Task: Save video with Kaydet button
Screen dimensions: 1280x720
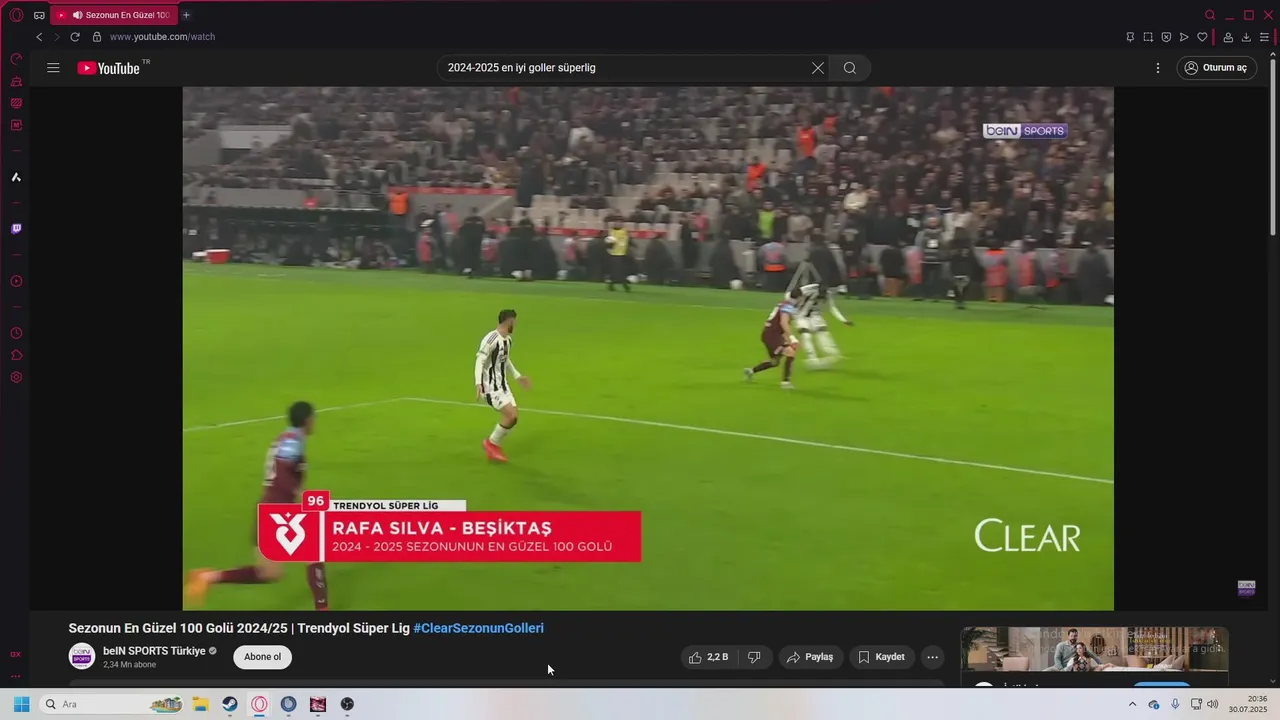Action: (x=881, y=657)
